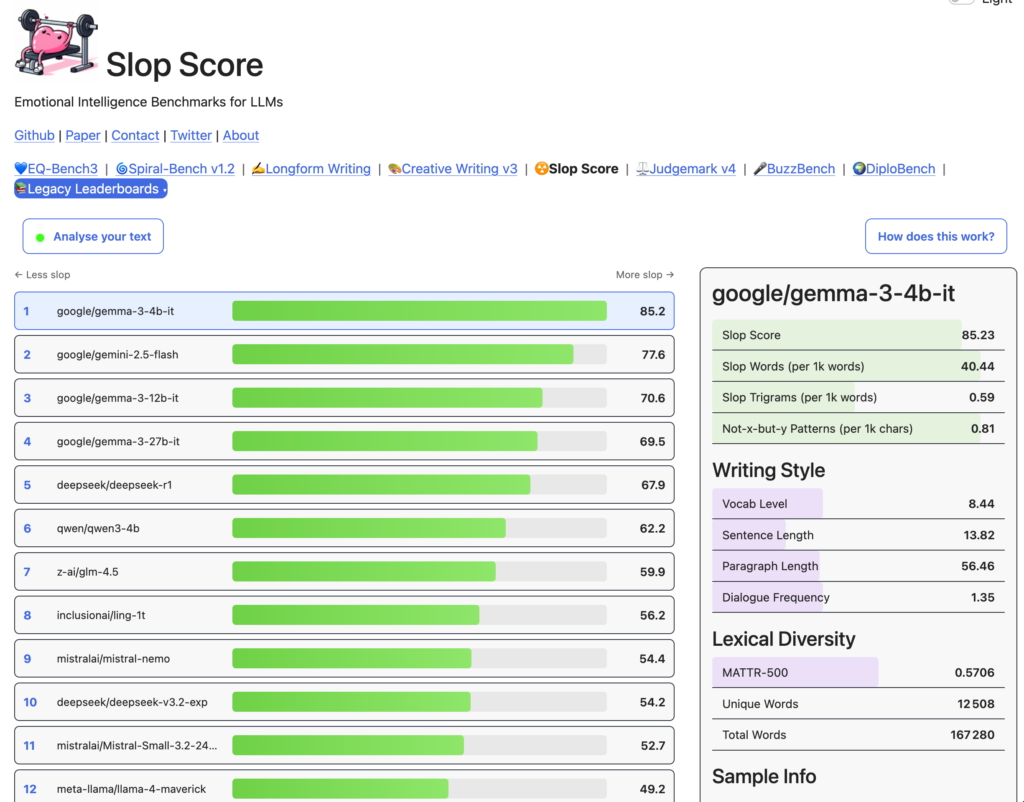Toggle the Light theme switch
The height and width of the screenshot is (802, 1024).
click(x=961, y=1)
